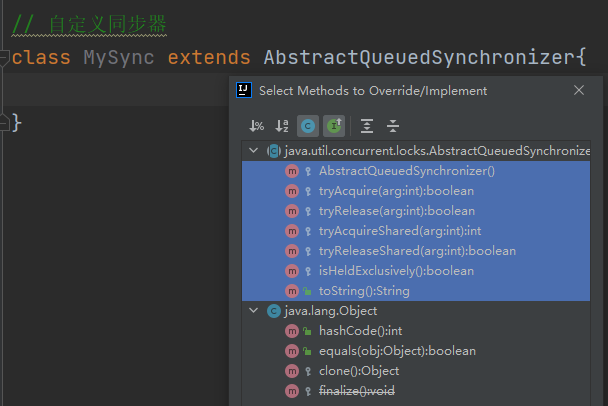Sort methods alphabetically

pyautogui.click(x=282, y=126)
